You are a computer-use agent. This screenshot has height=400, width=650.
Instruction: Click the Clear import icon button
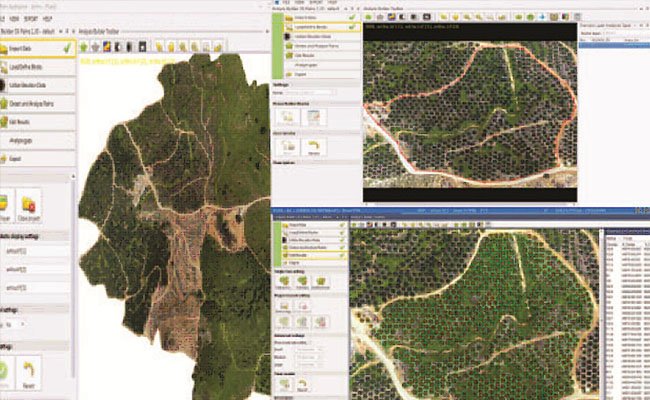click(29, 206)
